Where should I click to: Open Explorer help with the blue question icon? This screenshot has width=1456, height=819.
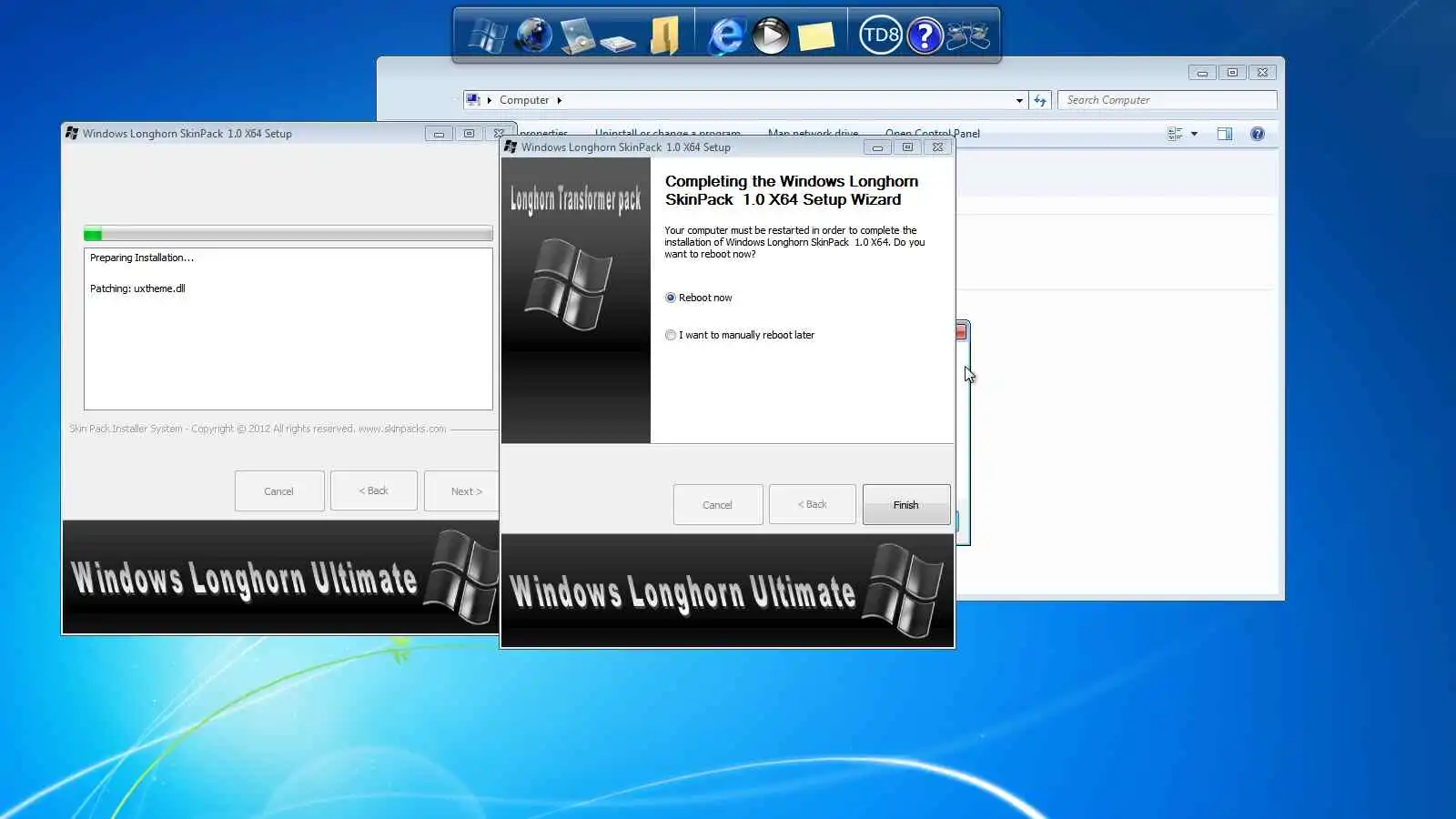[x=1258, y=134]
